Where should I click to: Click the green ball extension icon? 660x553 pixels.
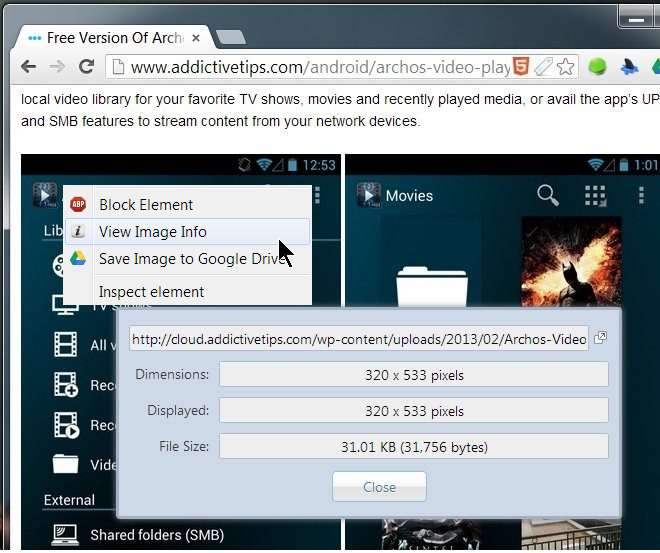click(x=597, y=66)
